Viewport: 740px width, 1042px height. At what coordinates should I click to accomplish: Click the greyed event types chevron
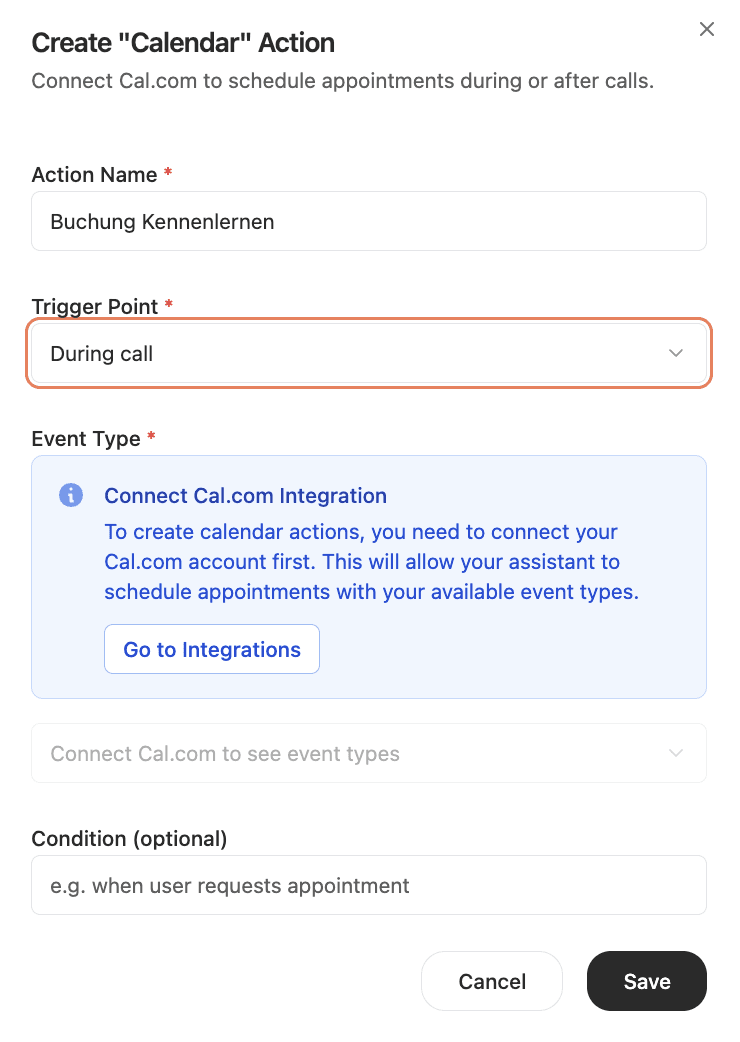click(x=676, y=753)
